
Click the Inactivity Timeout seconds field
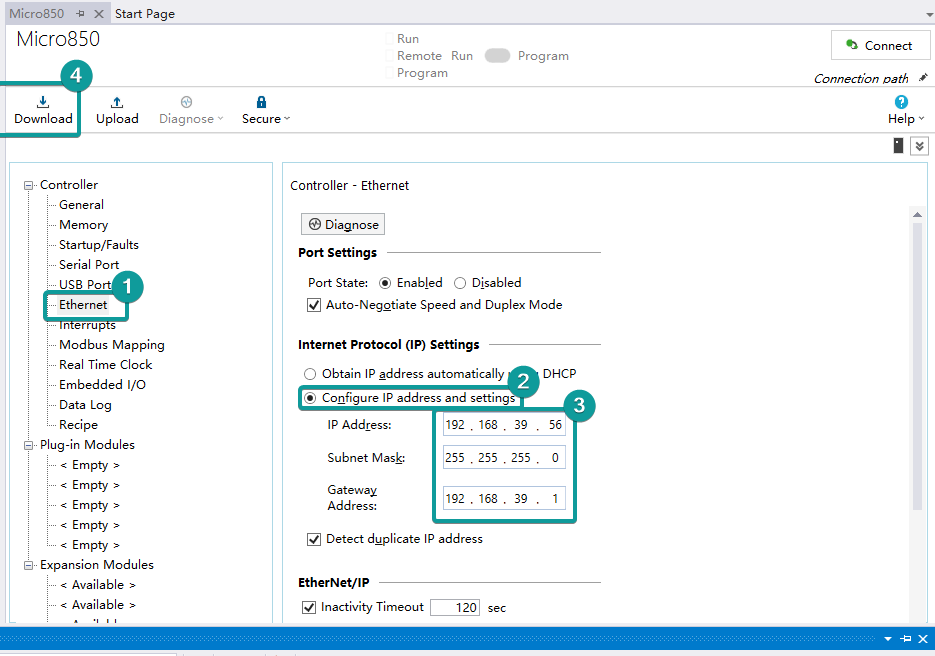coord(455,608)
